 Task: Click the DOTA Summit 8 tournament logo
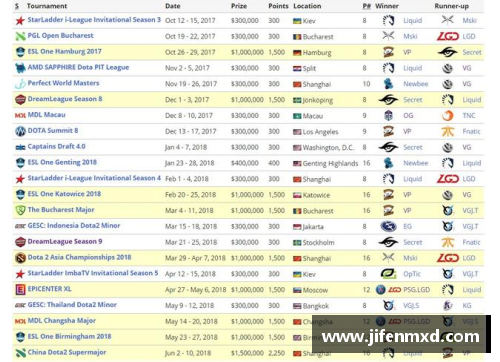tap(20, 131)
